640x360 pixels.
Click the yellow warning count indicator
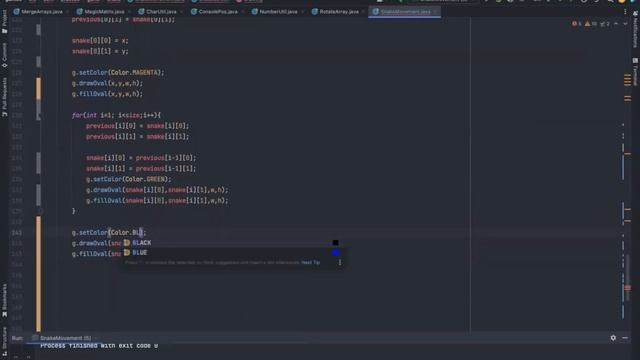click(591, 24)
